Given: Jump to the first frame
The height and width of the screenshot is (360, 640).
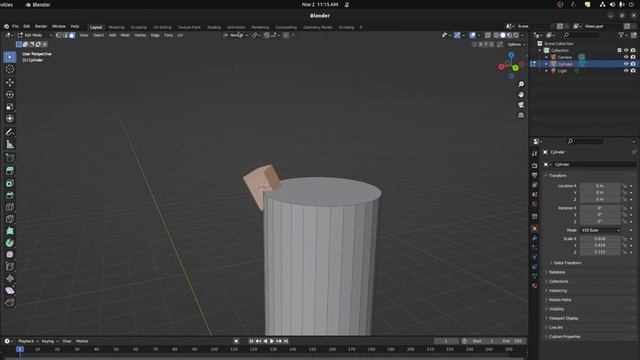Looking at the screenshot, I should (251, 341).
